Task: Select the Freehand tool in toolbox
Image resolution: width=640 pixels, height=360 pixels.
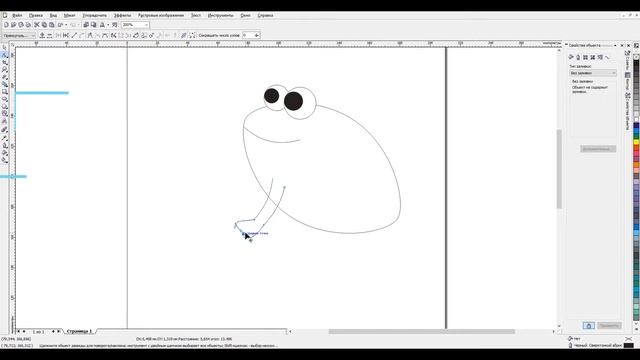Action: coord(4,77)
